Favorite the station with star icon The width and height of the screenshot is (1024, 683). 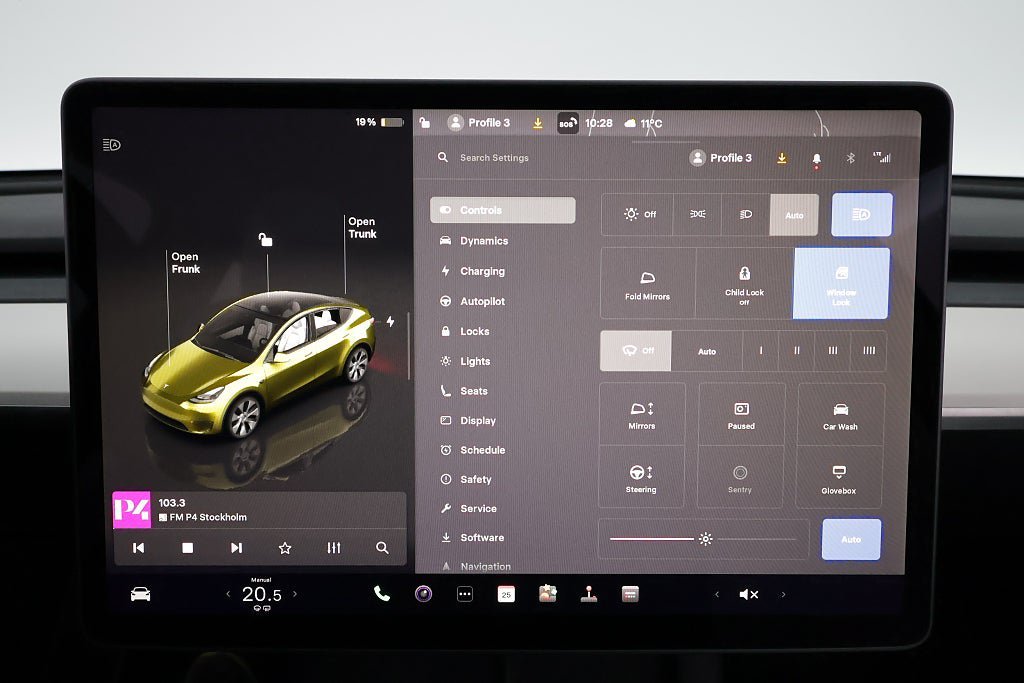pyautogui.click(x=285, y=548)
